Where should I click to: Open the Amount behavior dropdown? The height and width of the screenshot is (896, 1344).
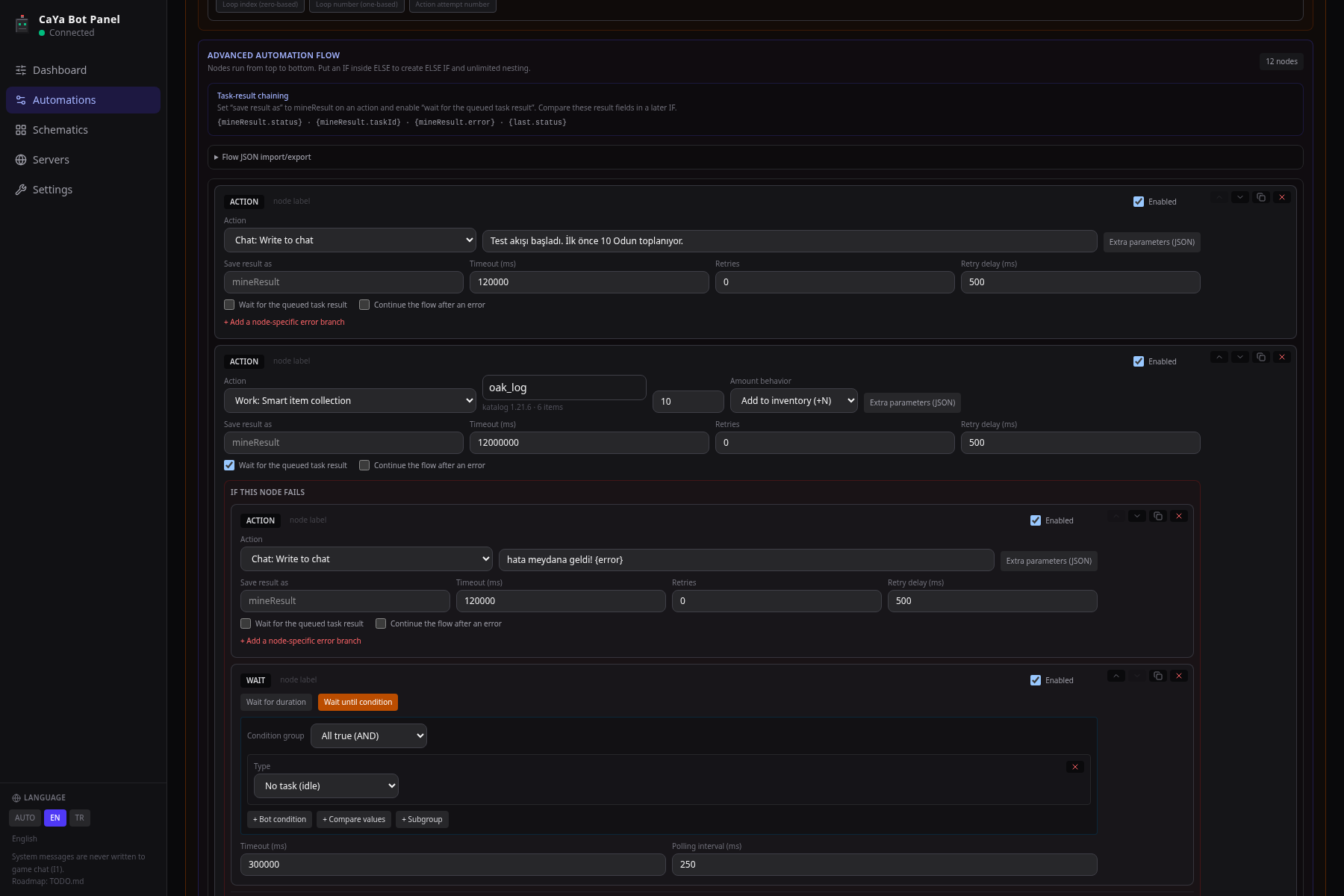pos(794,401)
